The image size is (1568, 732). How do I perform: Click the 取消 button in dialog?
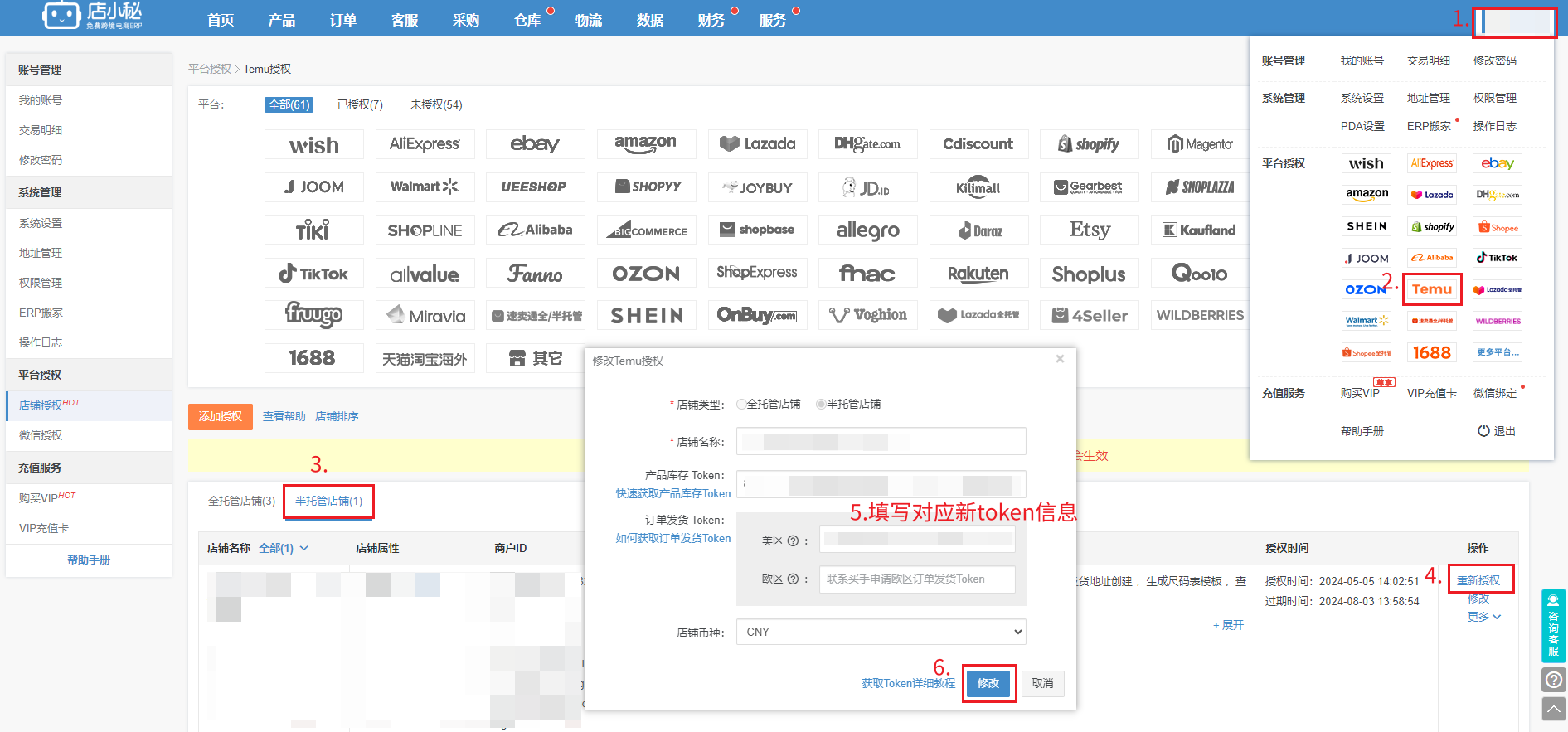1042,683
